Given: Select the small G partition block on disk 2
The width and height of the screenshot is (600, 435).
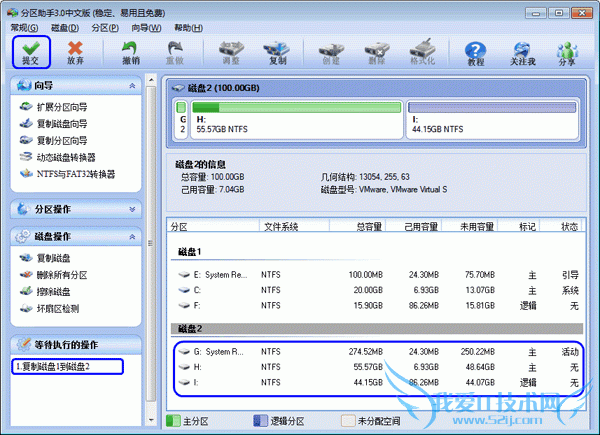Looking at the screenshot, I should coord(182,119).
